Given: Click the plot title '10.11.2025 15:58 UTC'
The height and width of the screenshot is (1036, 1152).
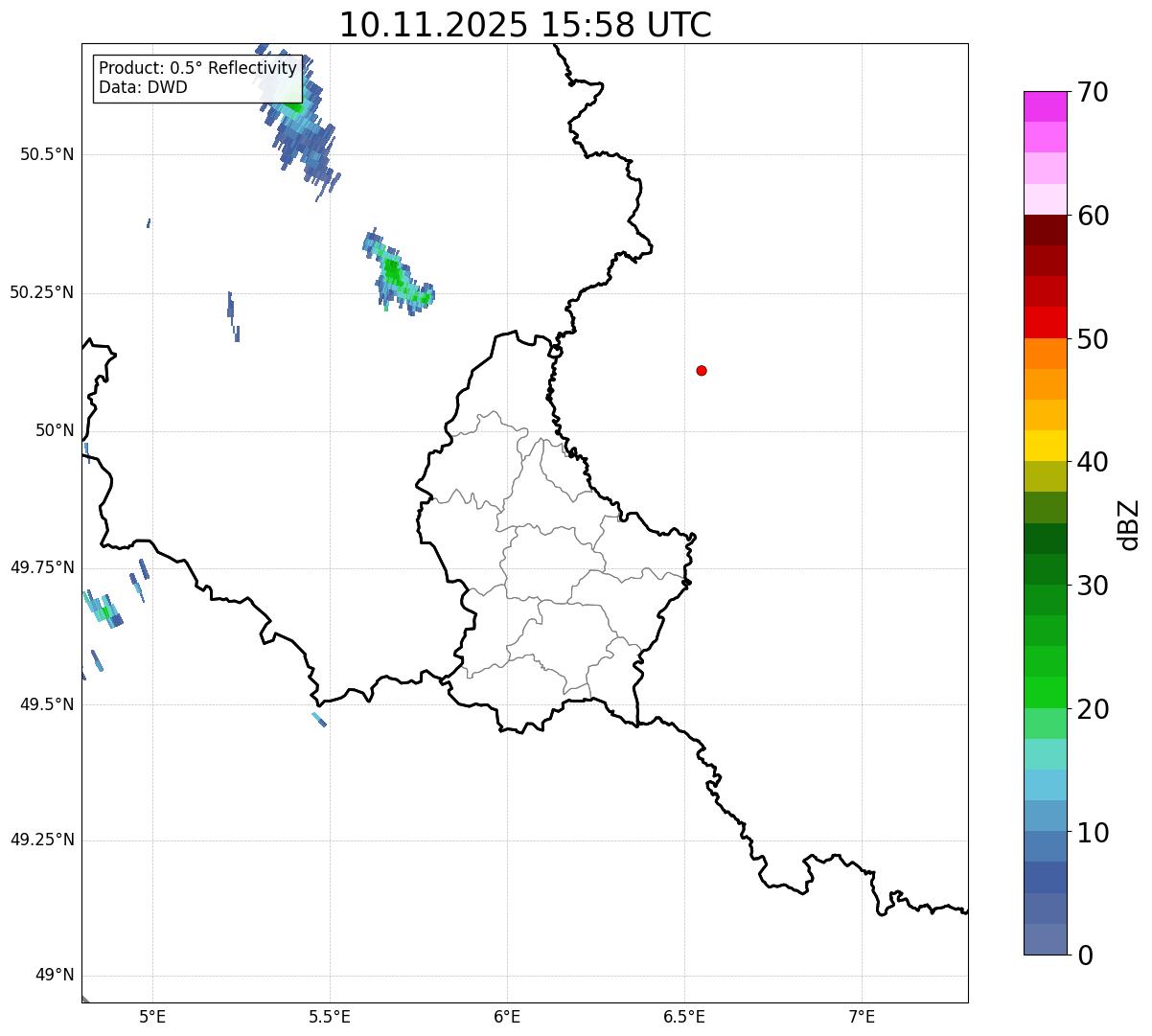Looking at the screenshot, I should point(525,25).
